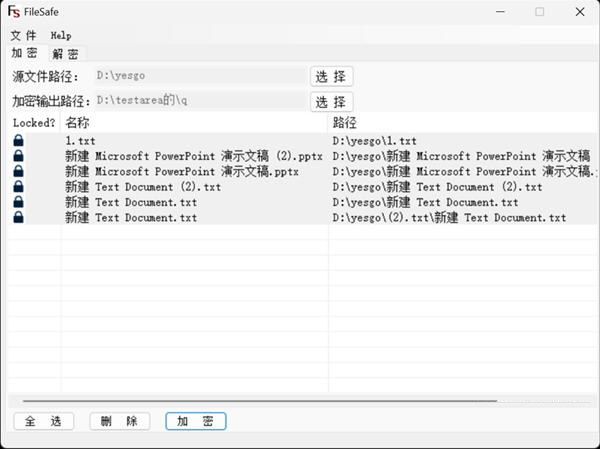Click lock icon beside 新建 Text Document (2).txt
600x449 pixels.
[18, 187]
